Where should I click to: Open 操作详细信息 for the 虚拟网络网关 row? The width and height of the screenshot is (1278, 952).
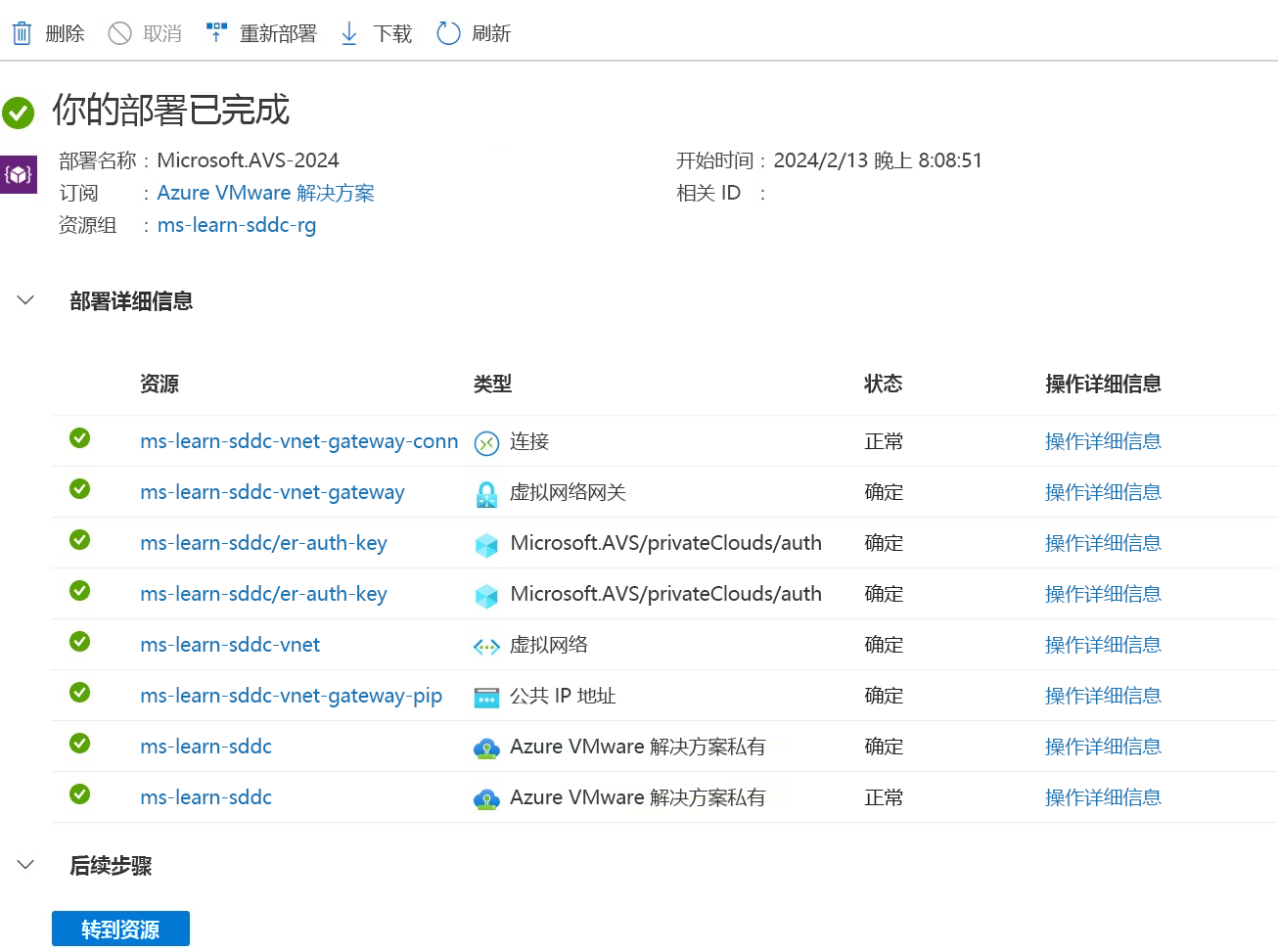pyautogui.click(x=1103, y=492)
